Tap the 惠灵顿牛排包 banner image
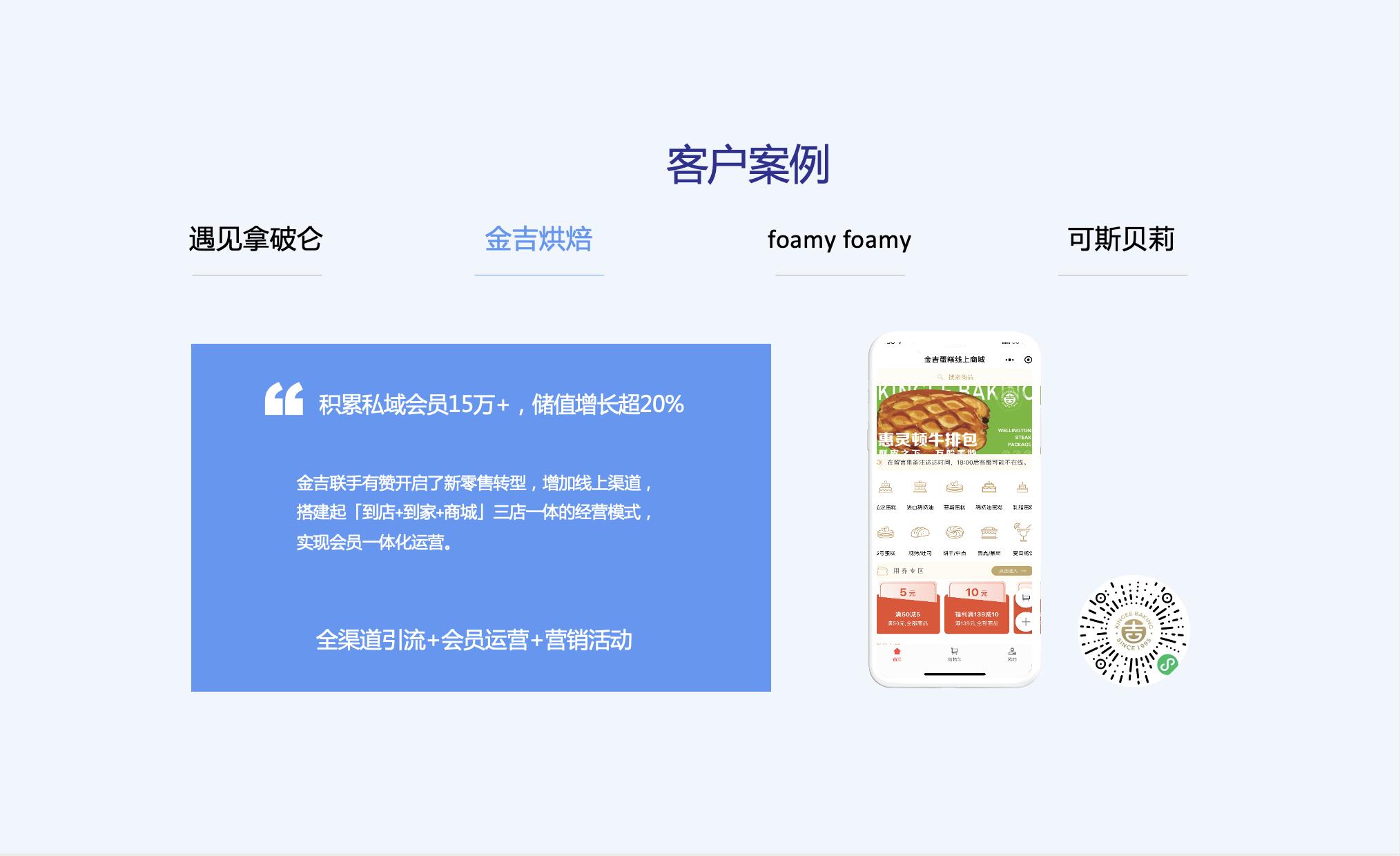This screenshot has height=856, width=1400. [955, 420]
